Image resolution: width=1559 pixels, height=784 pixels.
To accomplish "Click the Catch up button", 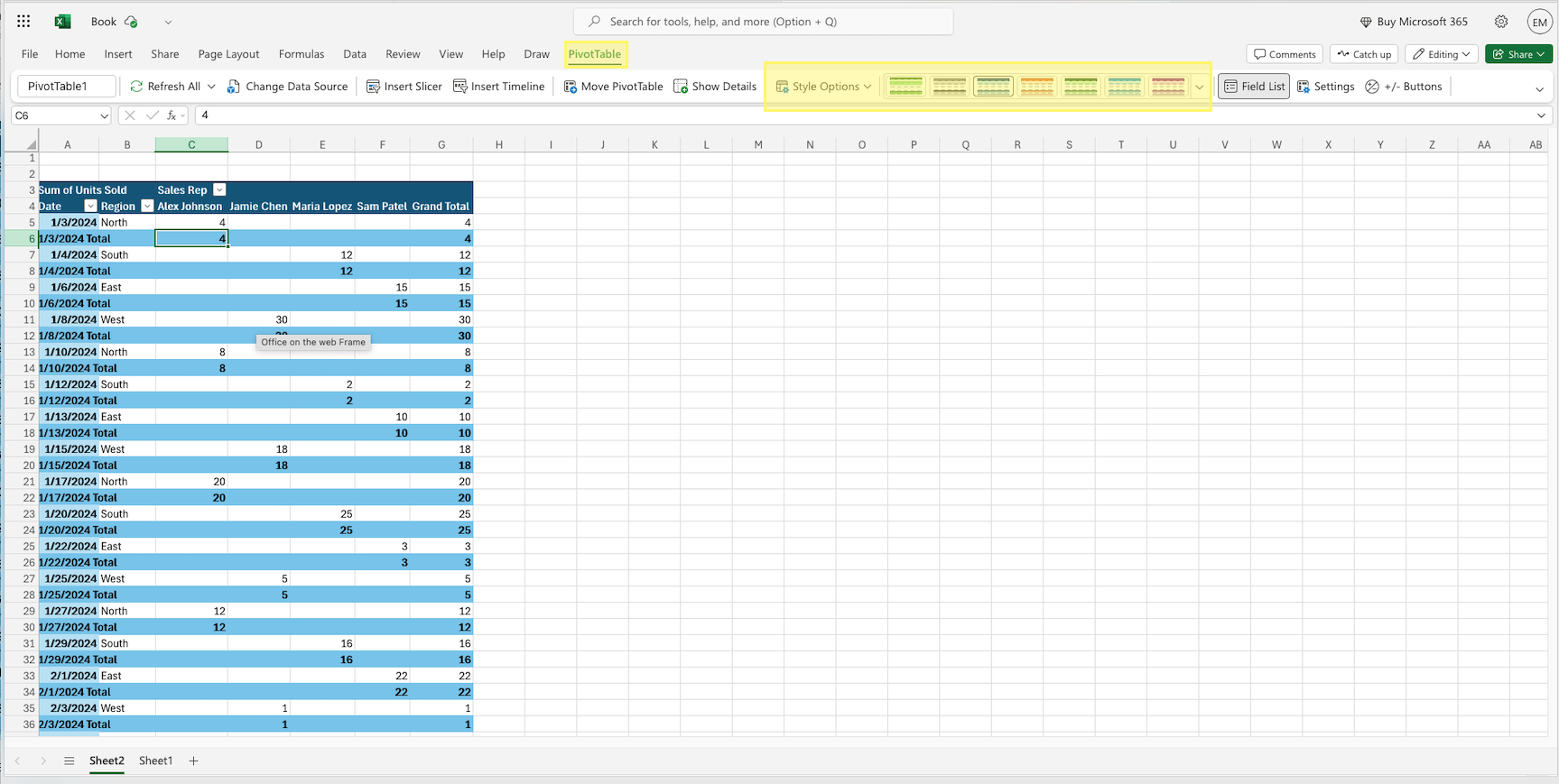I will [x=1364, y=54].
